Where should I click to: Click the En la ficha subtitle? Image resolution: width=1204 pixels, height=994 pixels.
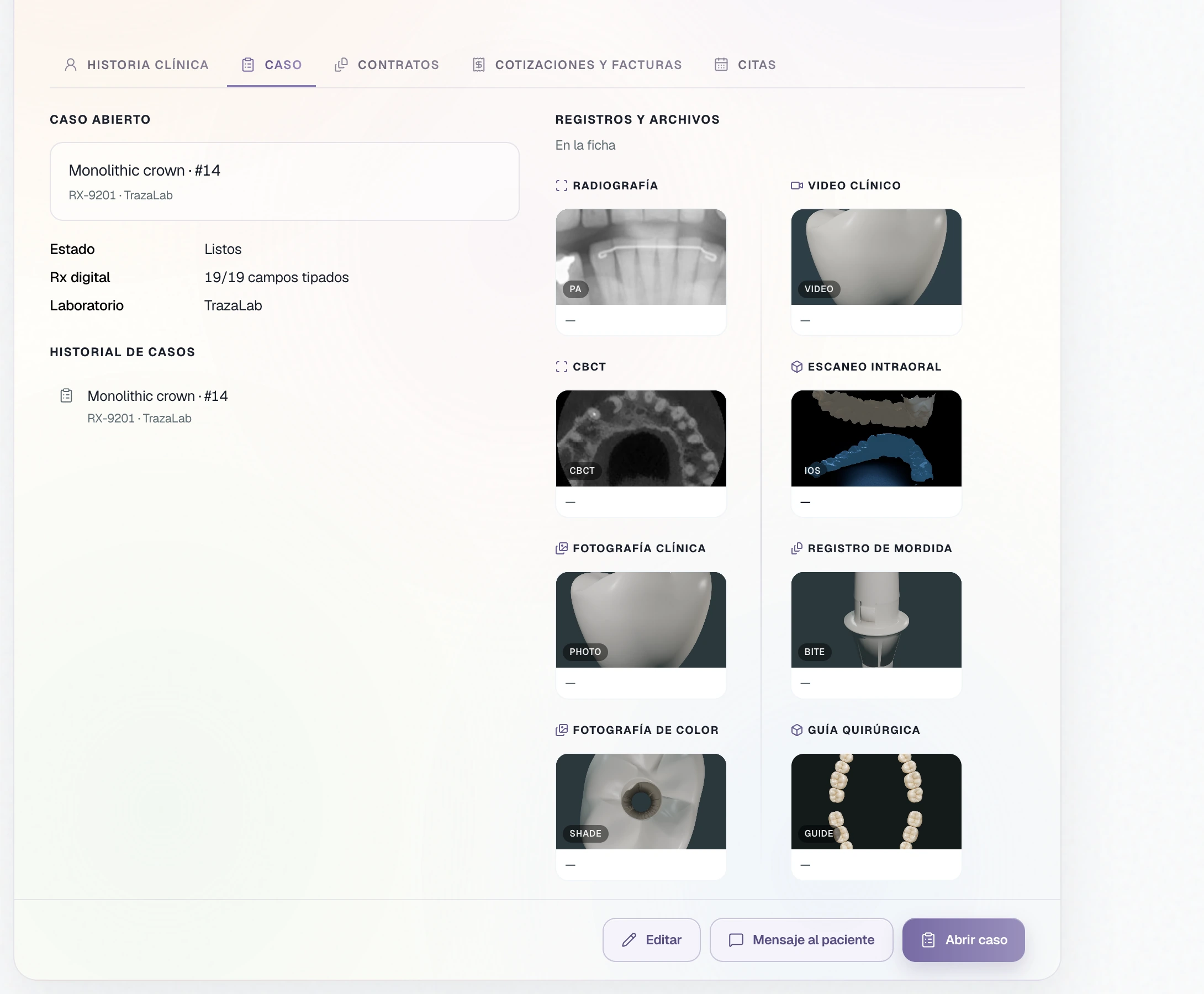[585, 145]
